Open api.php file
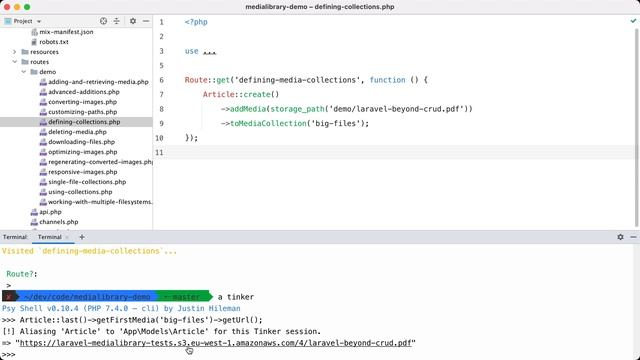The height and width of the screenshot is (360, 640). tap(50, 212)
